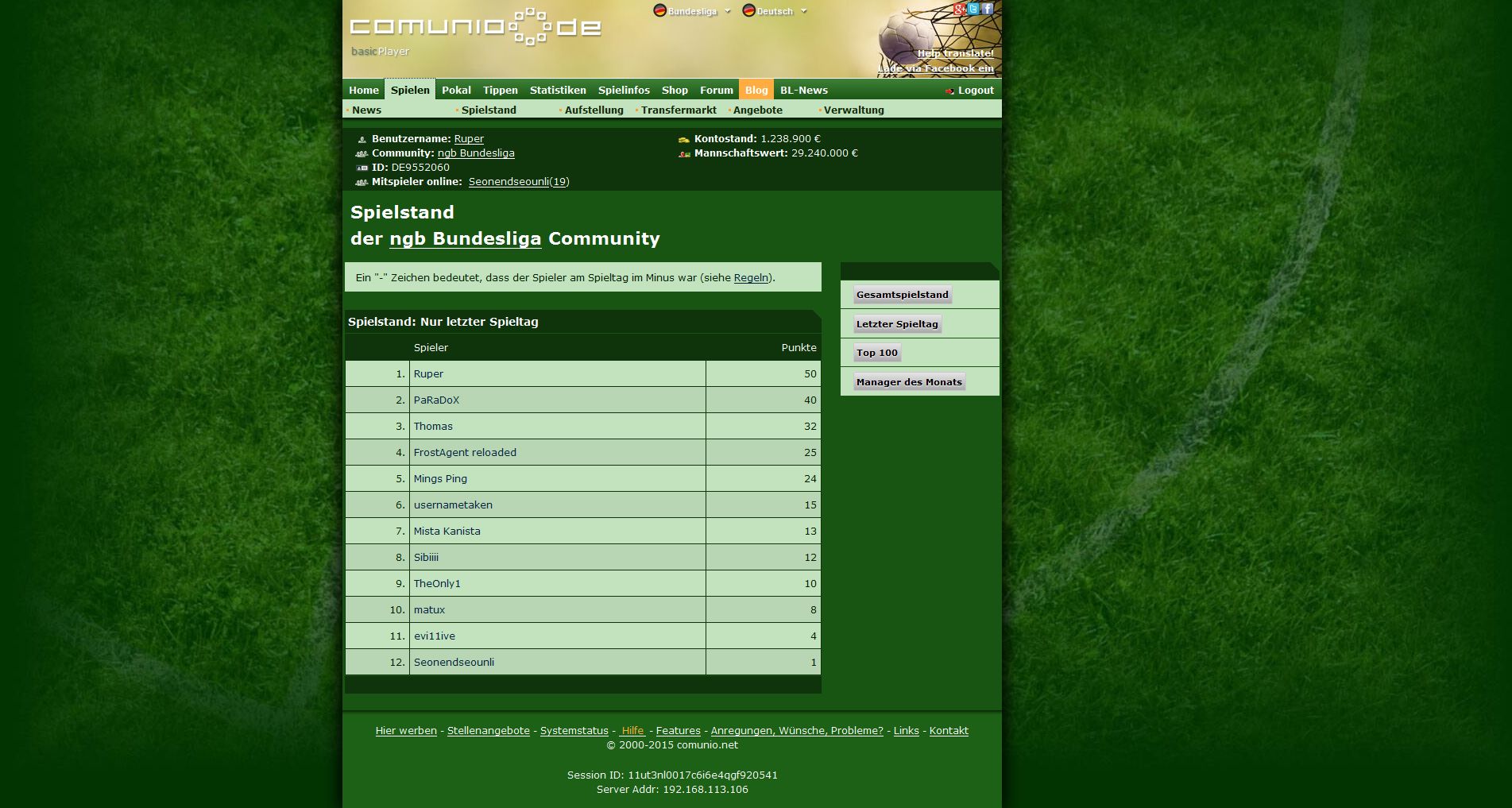
Task: Click the comunio.de logo
Action: [x=475, y=28]
